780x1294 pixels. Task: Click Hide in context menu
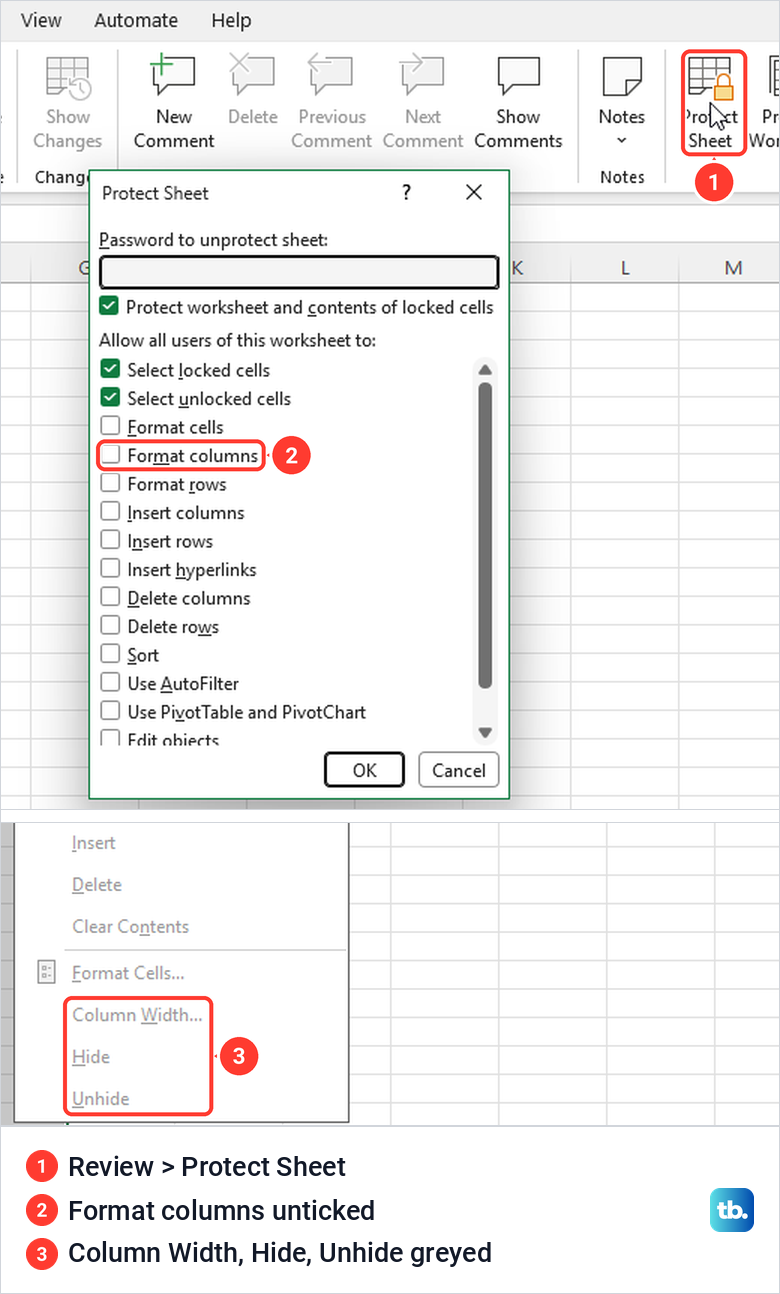point(91,1057)
